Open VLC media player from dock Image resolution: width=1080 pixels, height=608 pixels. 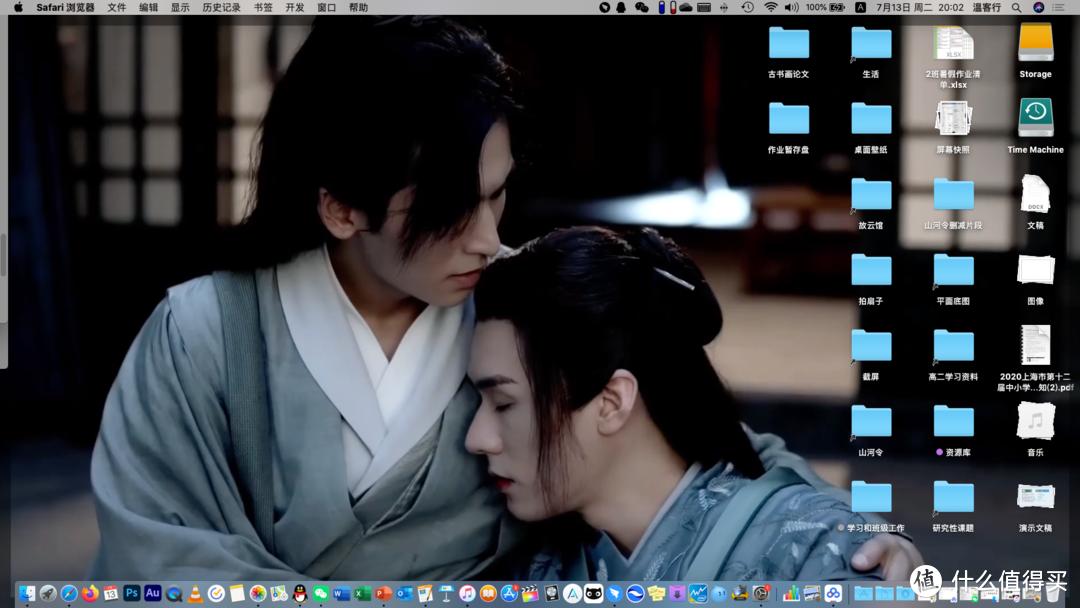pos(195,594)
